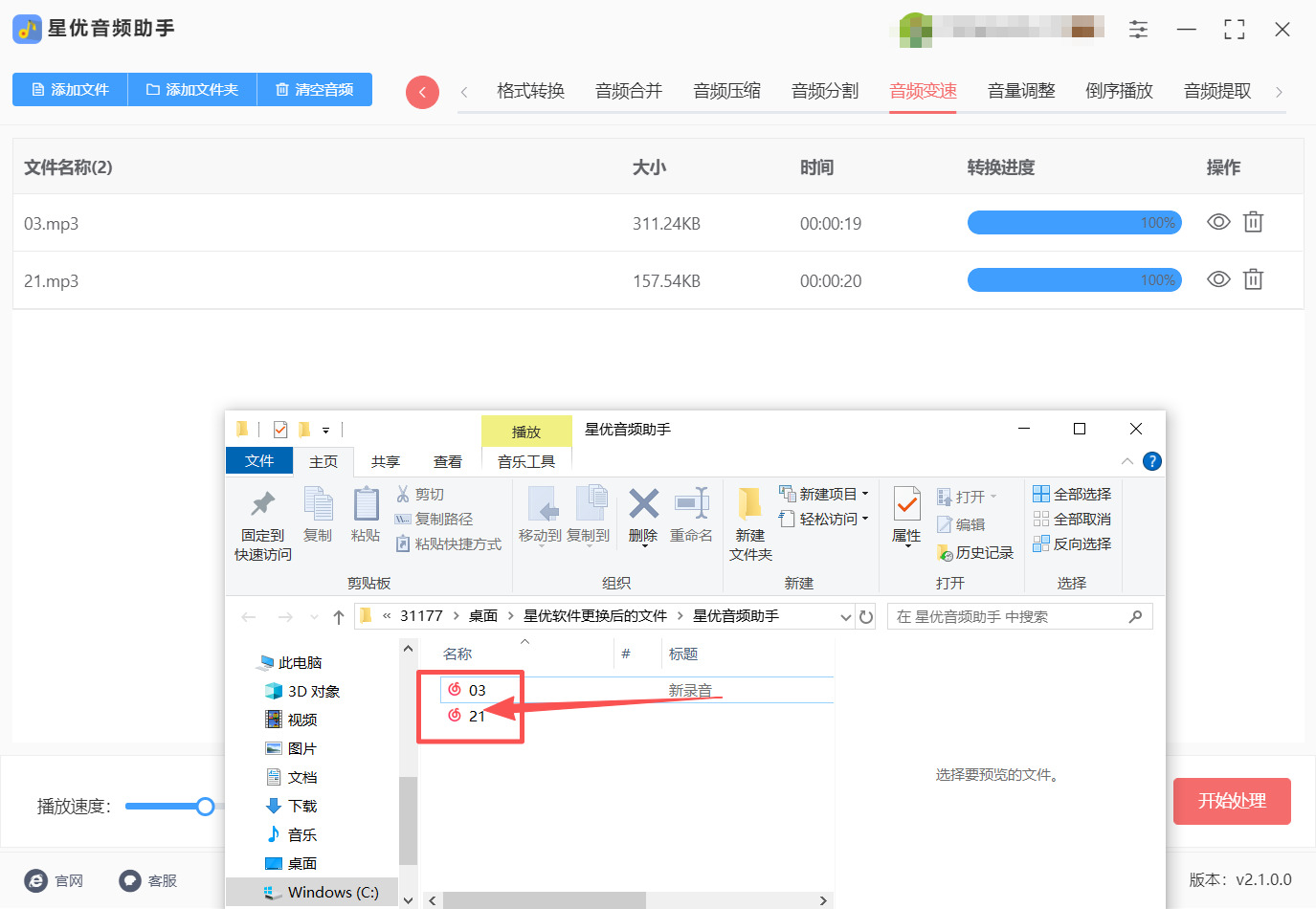The image size is (1316, 909).
Task: Open Explorer help question mark icon
Action: tap(1152, 461)
